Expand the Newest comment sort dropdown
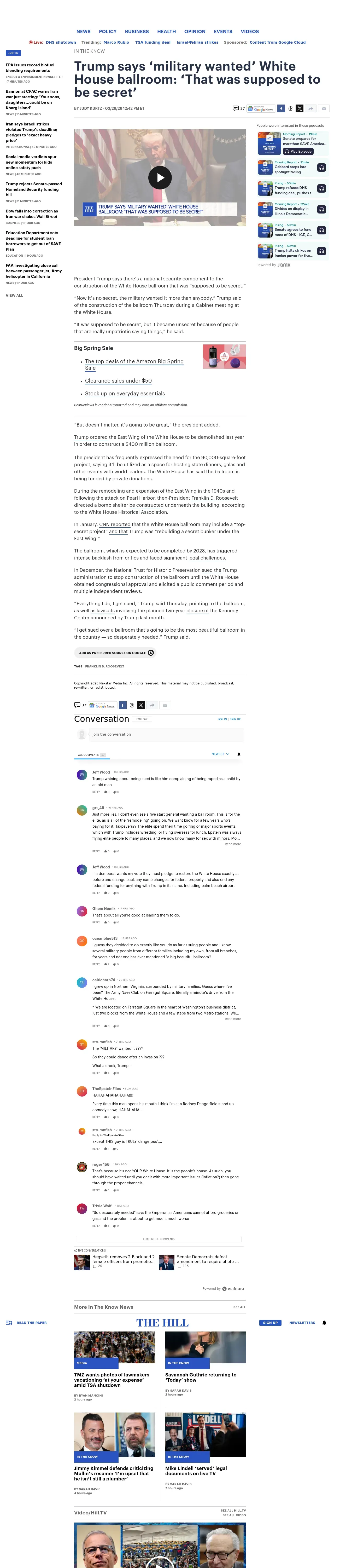 (220, 754)
